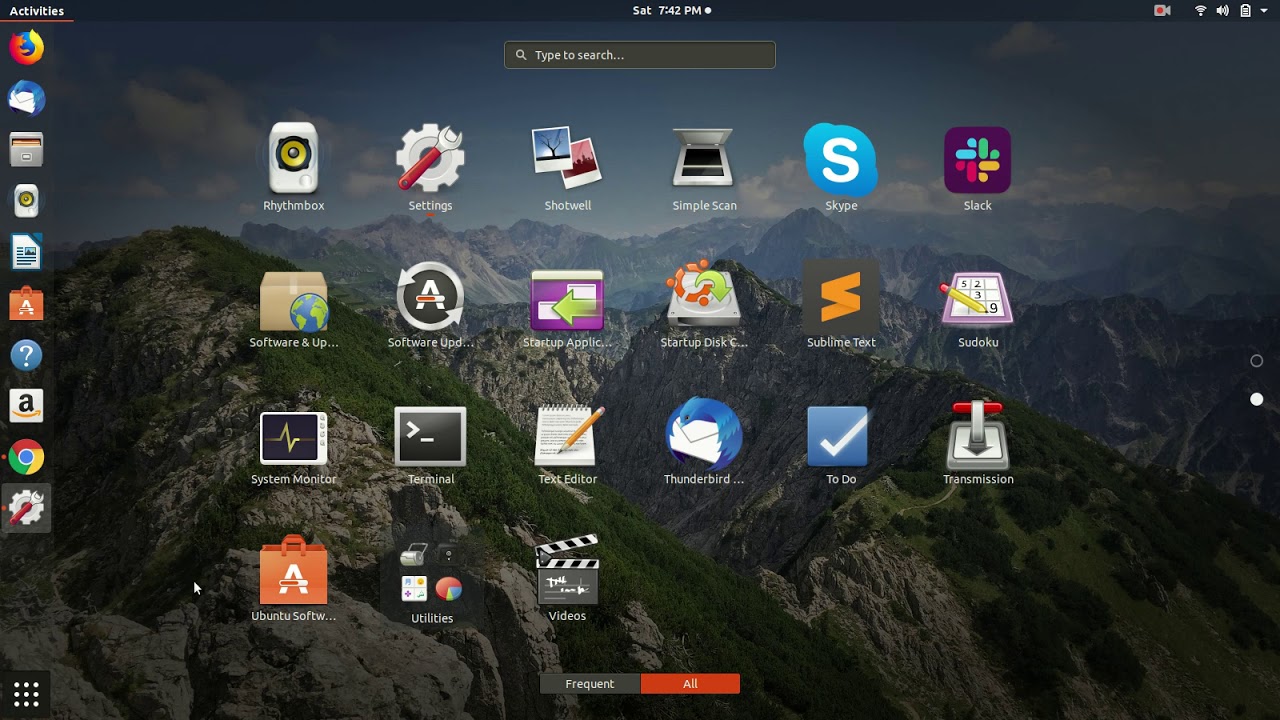Click the screen recording indicator
Screen dimensions: 1280x720
tap(1162, 11)
